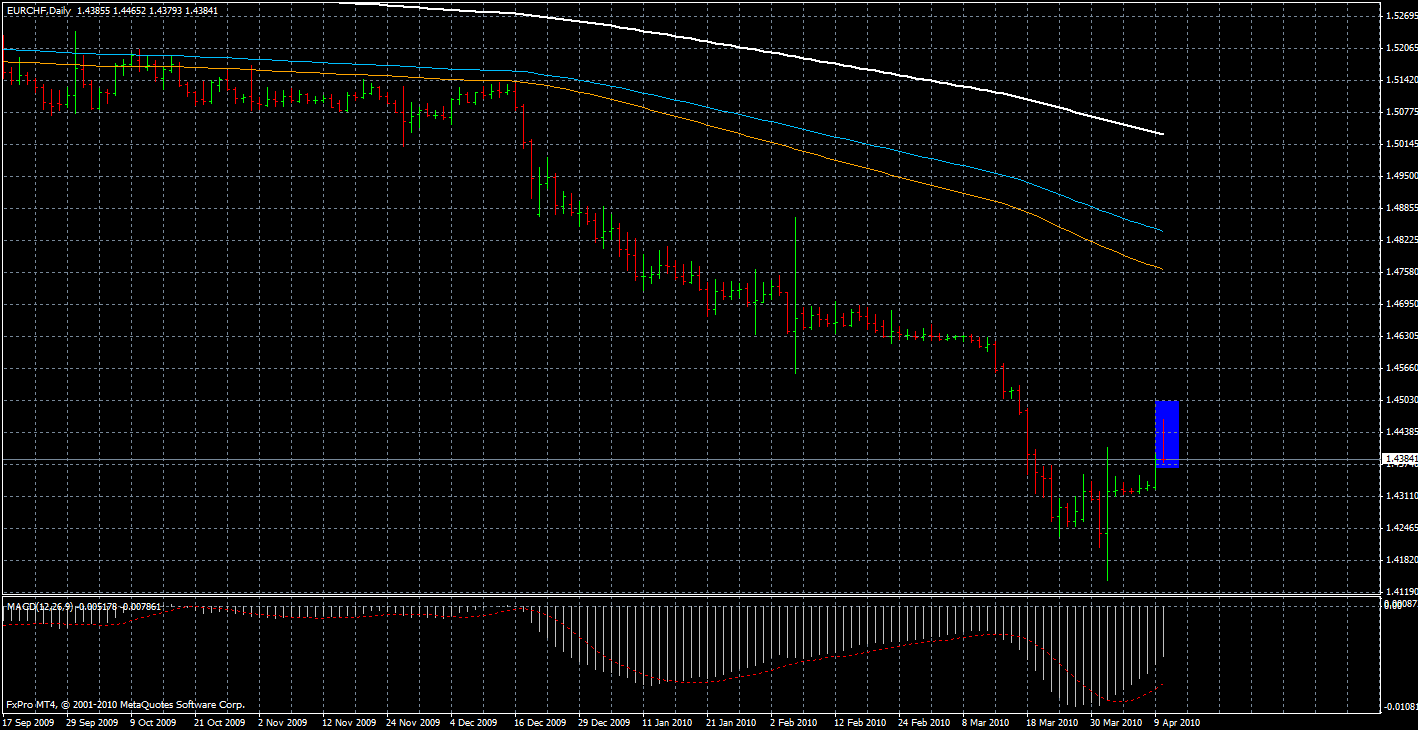1418x730 pixels.
Task: Click the '16 Dec 2009' date label
Action: click(x=542, y=722)
